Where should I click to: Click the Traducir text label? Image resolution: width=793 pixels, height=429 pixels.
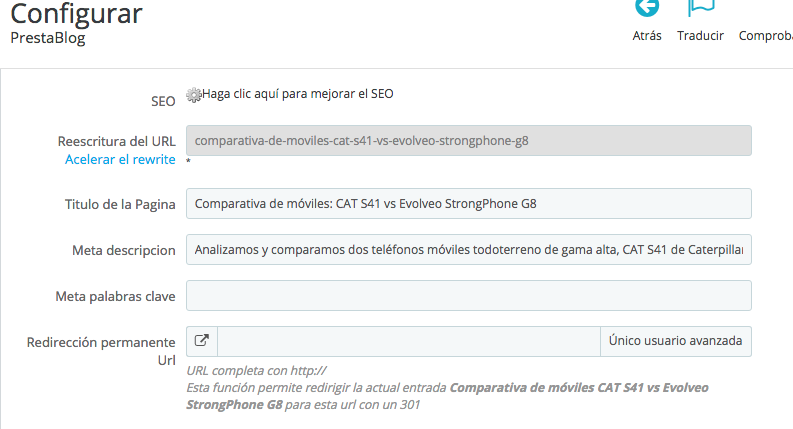coord(700,35)
